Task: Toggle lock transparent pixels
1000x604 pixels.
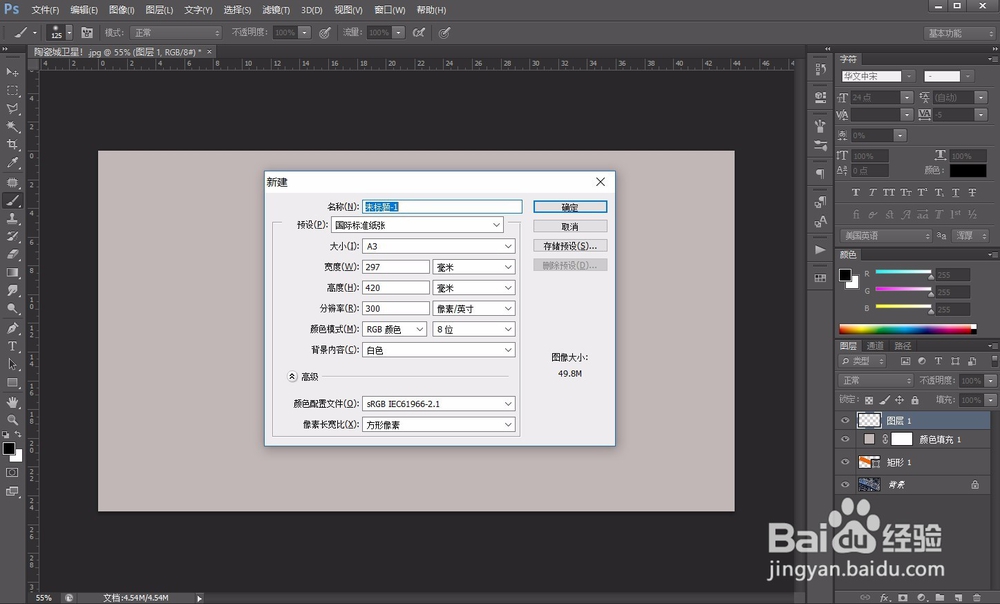Action: tap(869, 400)
